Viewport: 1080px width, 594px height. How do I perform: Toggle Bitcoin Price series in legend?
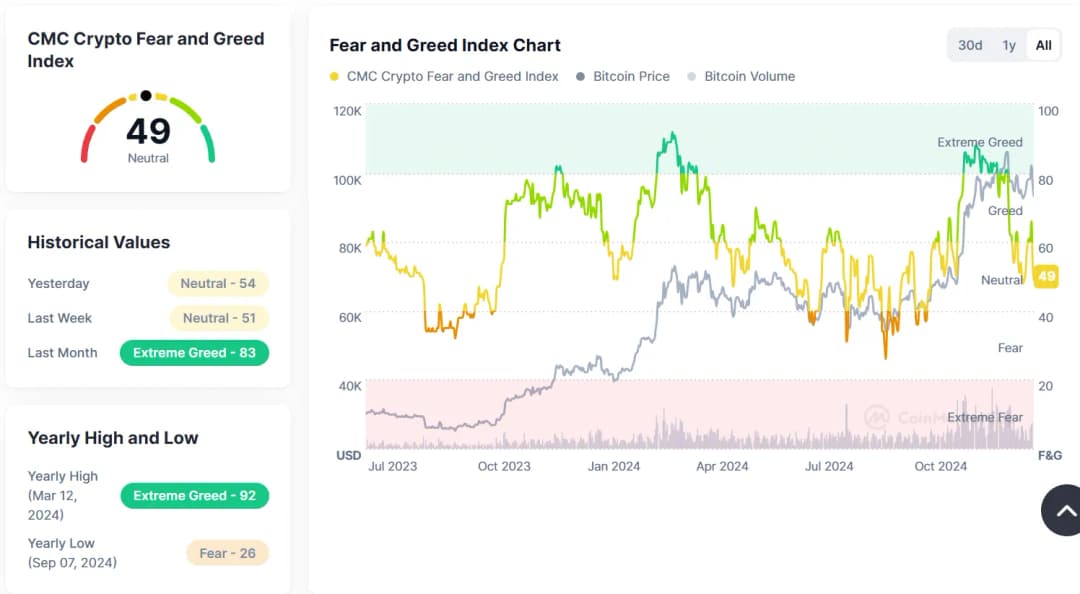click(622, 76)
